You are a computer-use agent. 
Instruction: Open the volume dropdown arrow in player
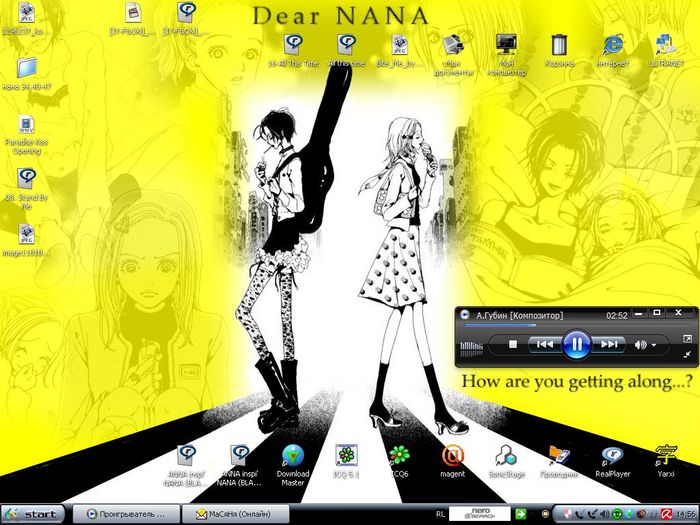tap(654, 345)
